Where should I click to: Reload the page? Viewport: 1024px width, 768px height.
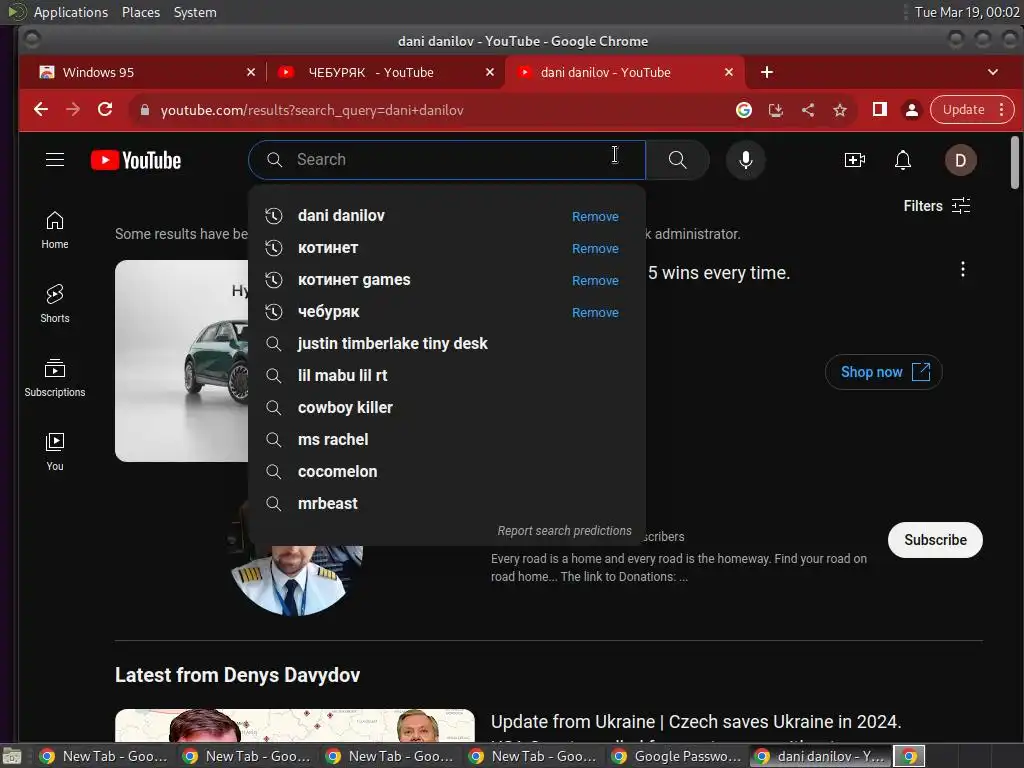click(105, 110)
